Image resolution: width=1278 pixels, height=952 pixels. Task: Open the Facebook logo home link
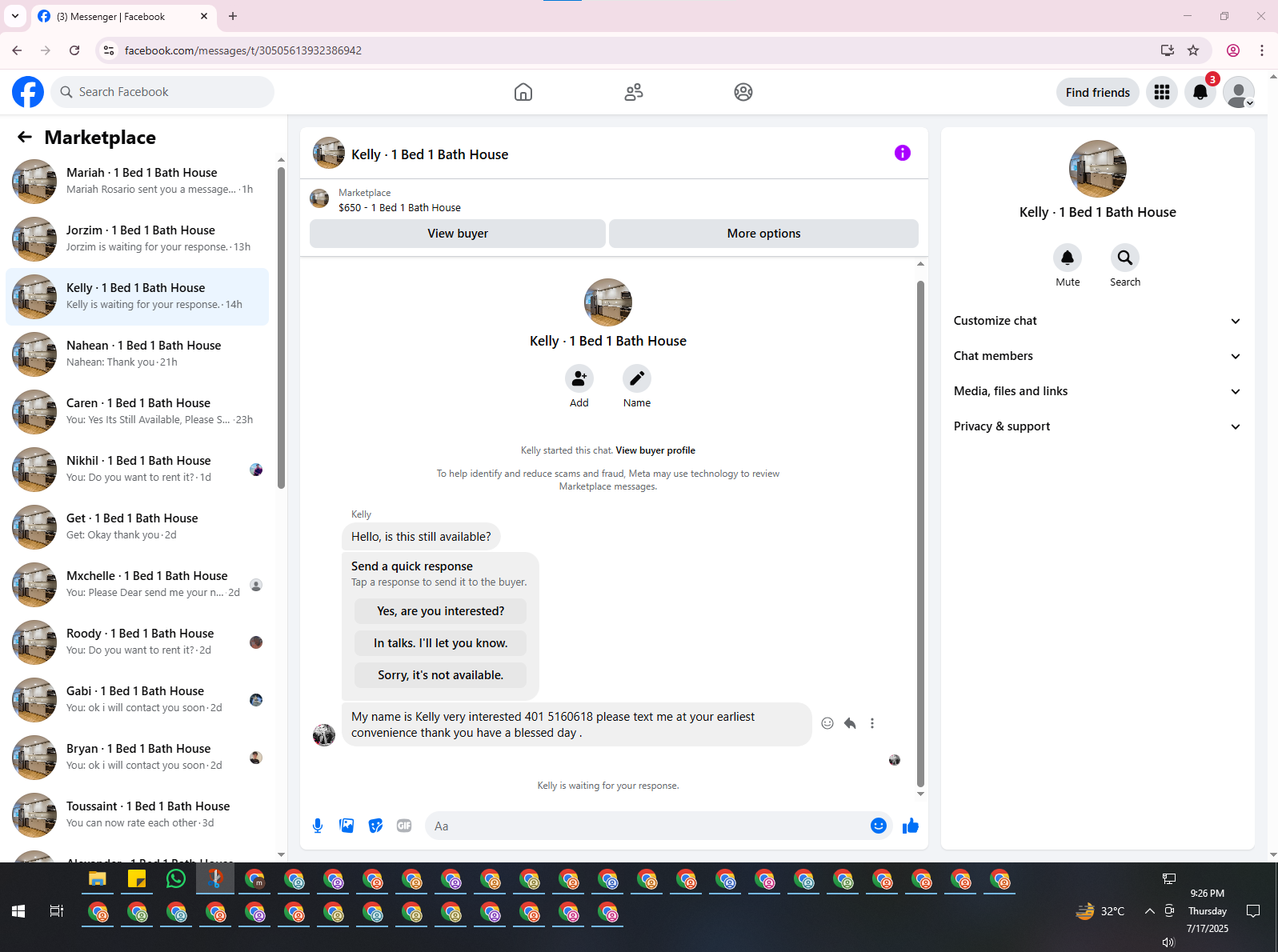[x=28, y=92]
